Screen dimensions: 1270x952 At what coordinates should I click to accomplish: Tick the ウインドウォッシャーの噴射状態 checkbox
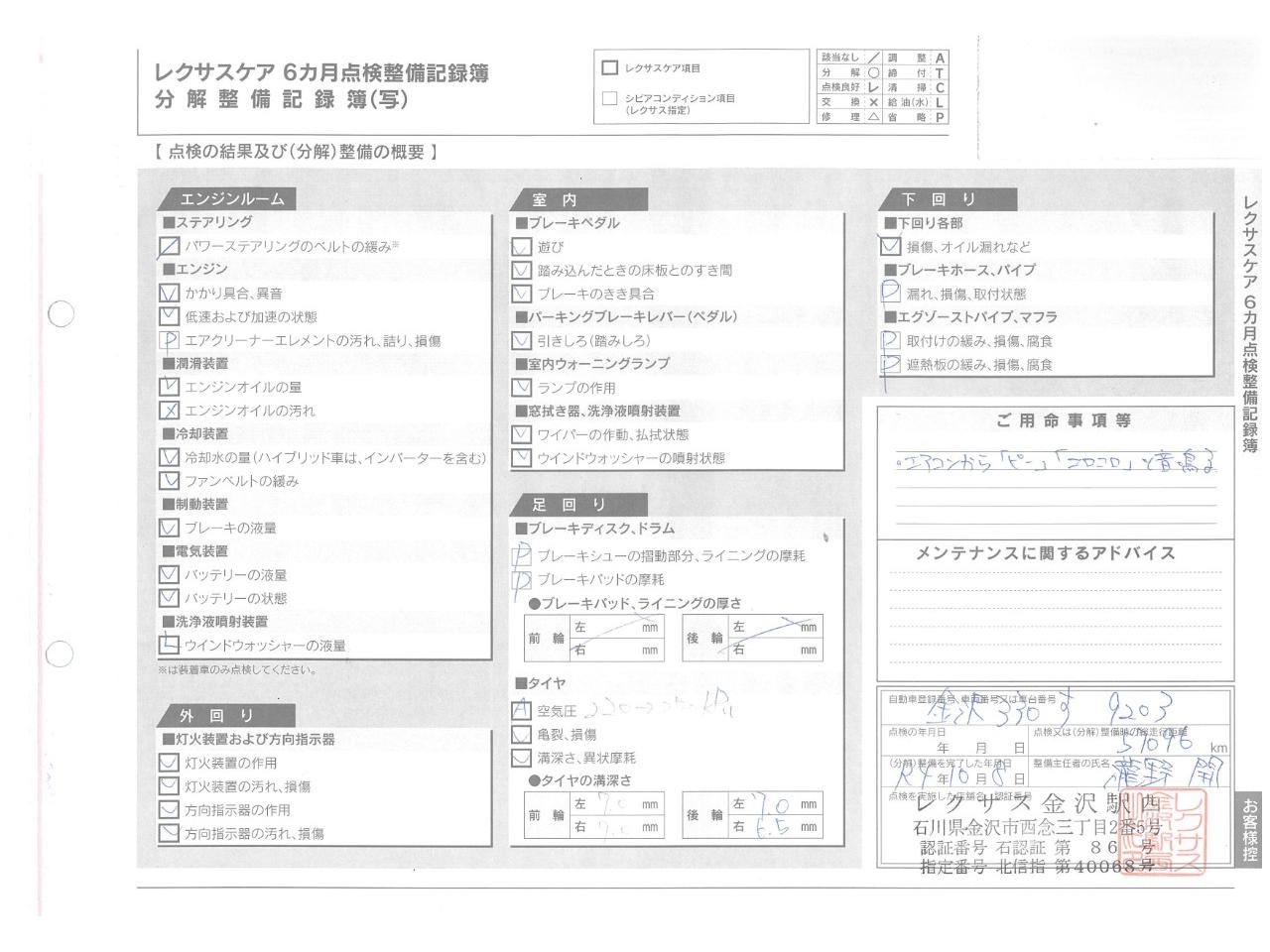[x=522, y=458]
